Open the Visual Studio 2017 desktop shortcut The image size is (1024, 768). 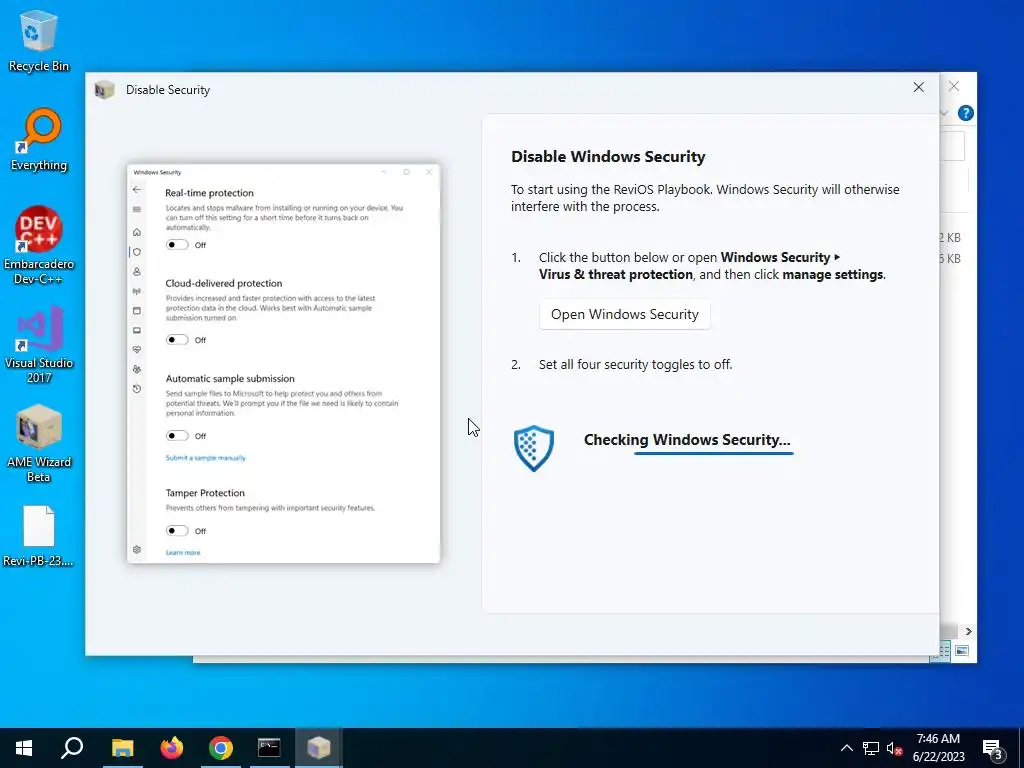39,345
